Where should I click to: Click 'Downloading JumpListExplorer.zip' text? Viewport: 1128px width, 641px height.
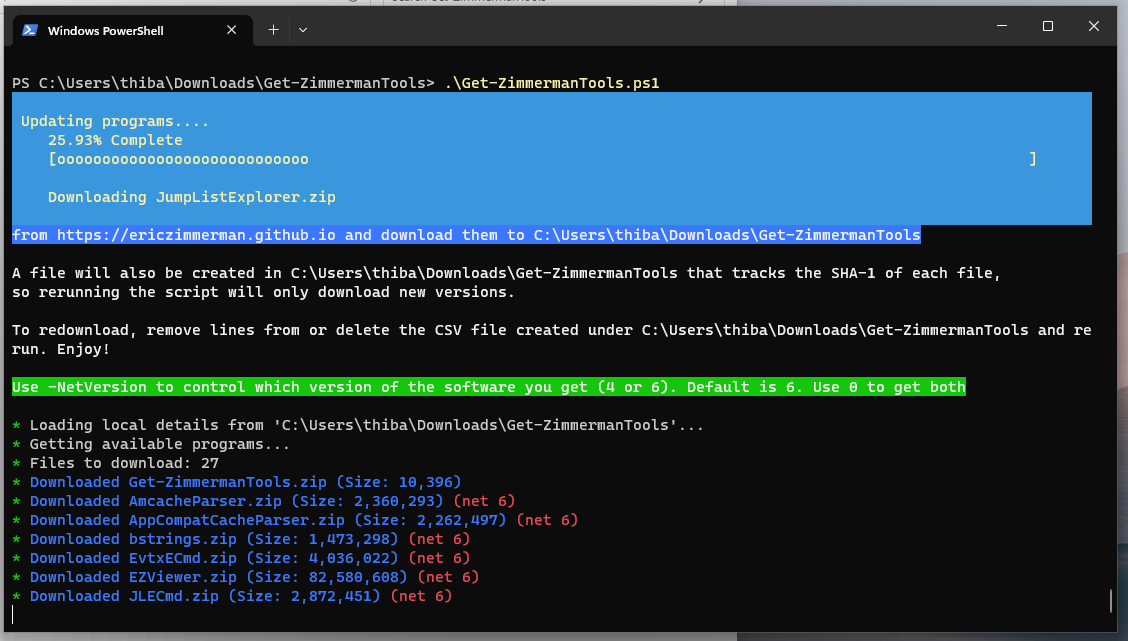192,197
